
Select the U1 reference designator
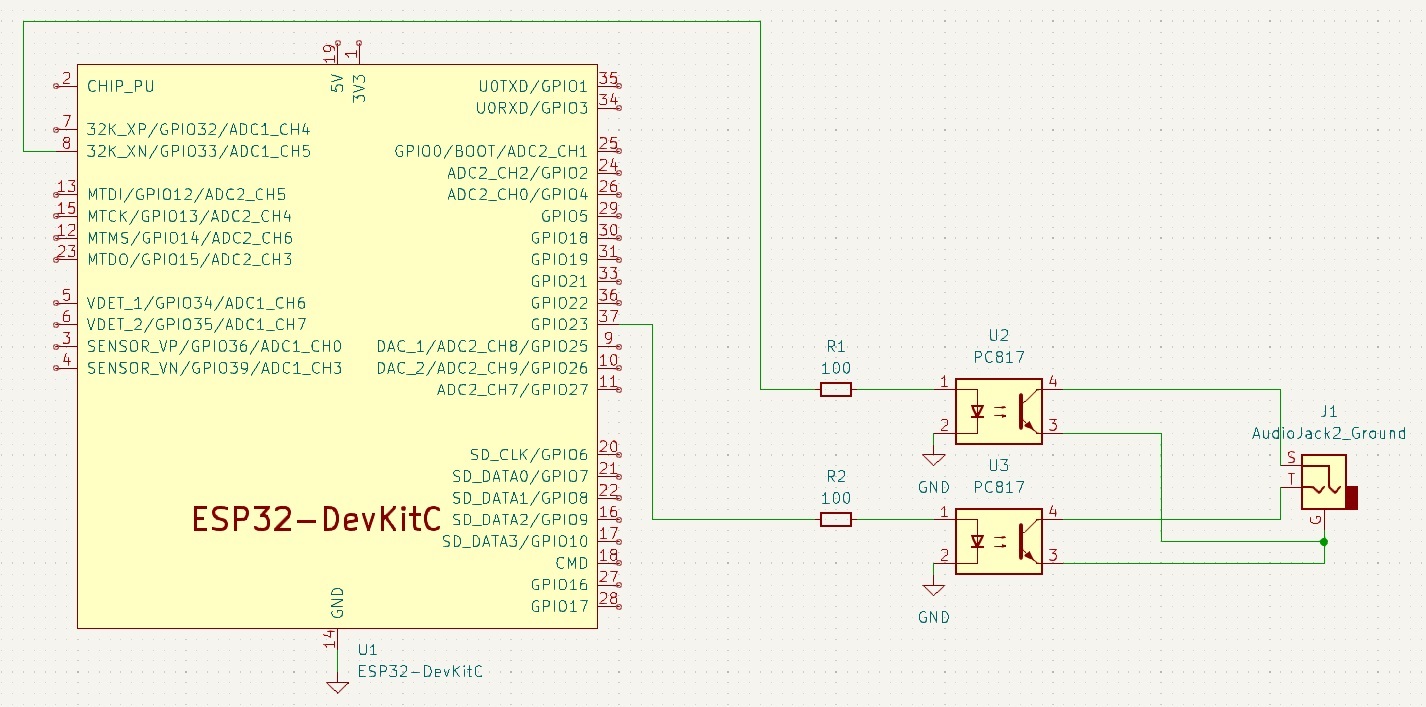click(x=367, y=650)
